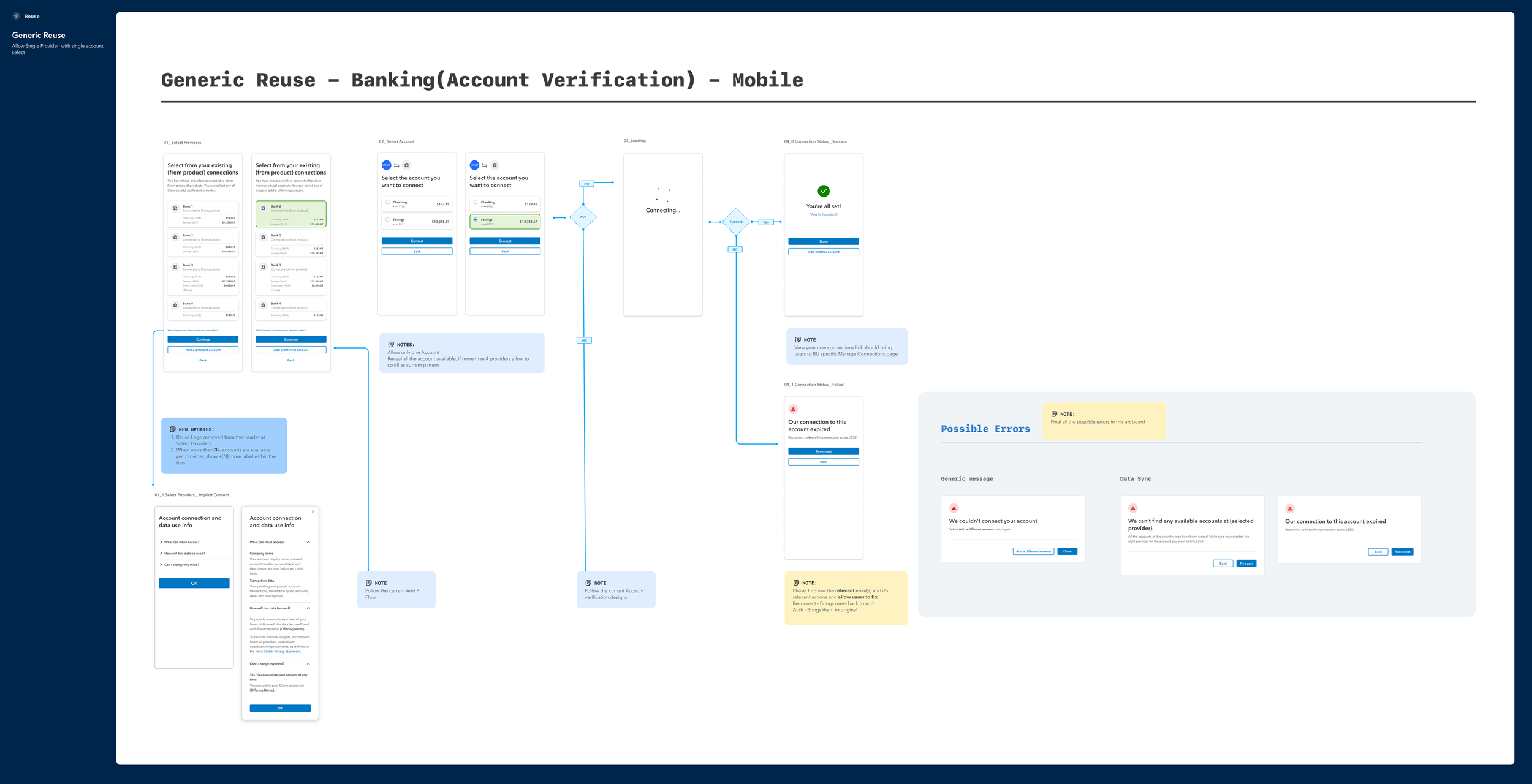This screenshot has width=1532, height=784.
Task: Click the green success checkmark icon
Action: pos(824,191)
